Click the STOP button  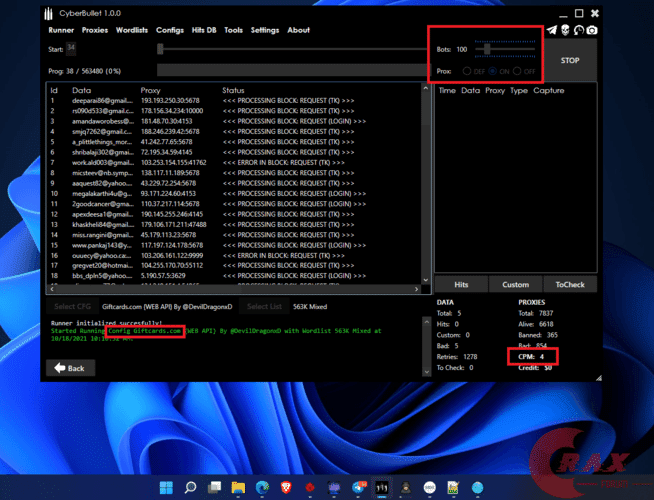tap(570, 60)
